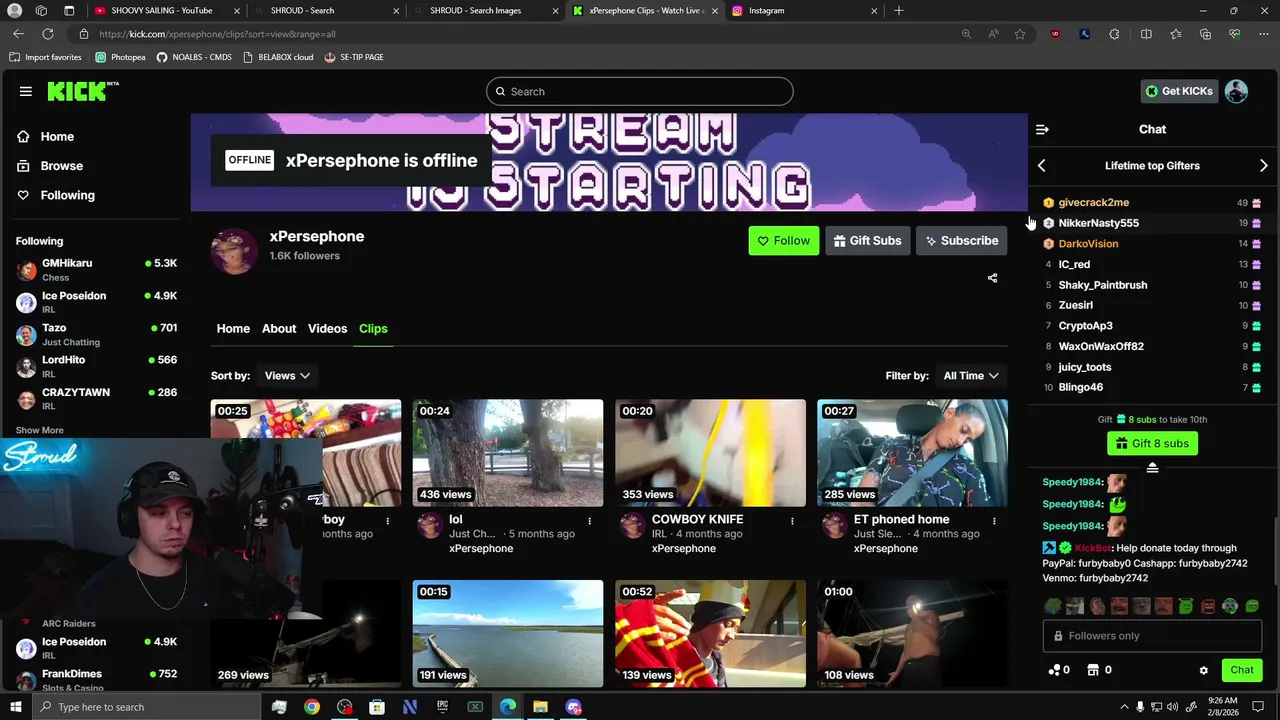
Task: Open the user profile avatar at top right
Action: click(x=1236, y=91)
